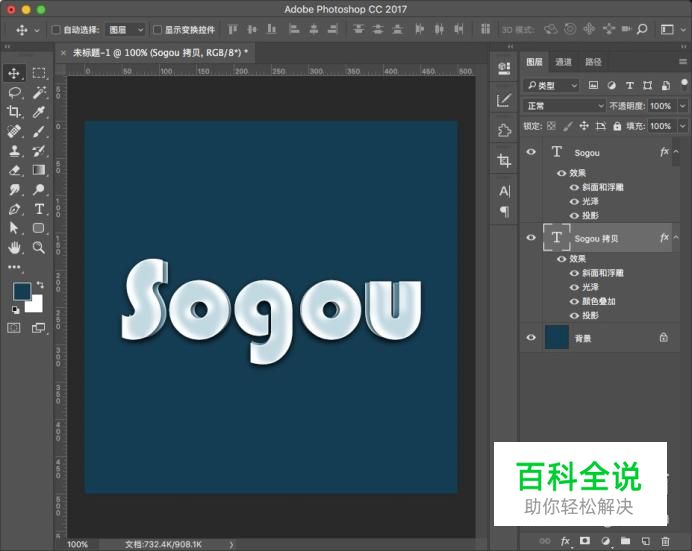Click the background color swatch
Viewport: 692px width, 551px height.
pos(35,304)
